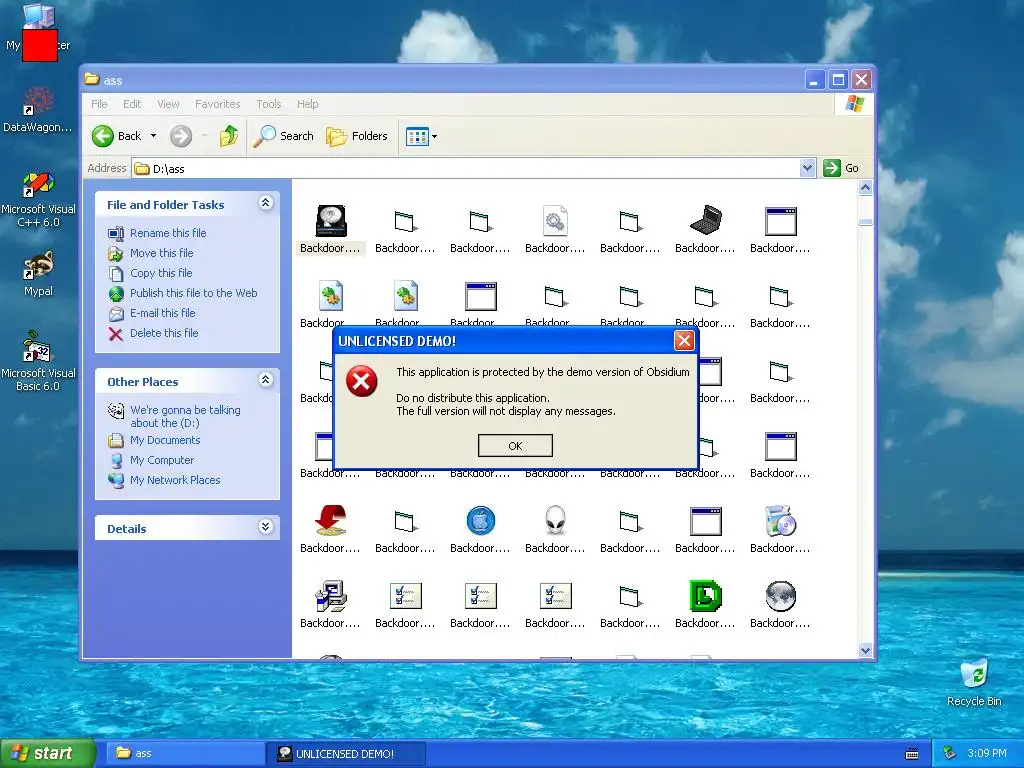Image resolution: width=1024 pixels, height=768 pixels.
Task: Click the 3:09 PM clock
Action: pyautogui.click(x=987, y=753)
